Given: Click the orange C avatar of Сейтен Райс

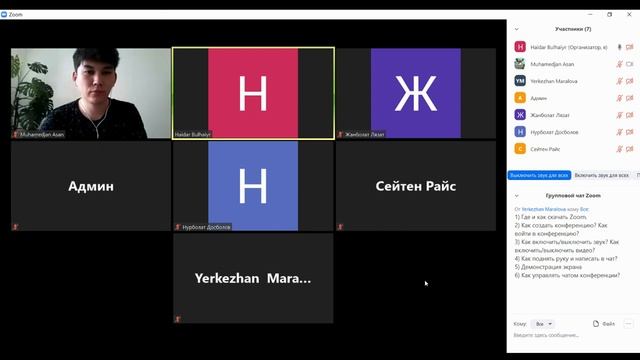Looking at the screenshot, I should pyautogui.click(x=520, y=149).
